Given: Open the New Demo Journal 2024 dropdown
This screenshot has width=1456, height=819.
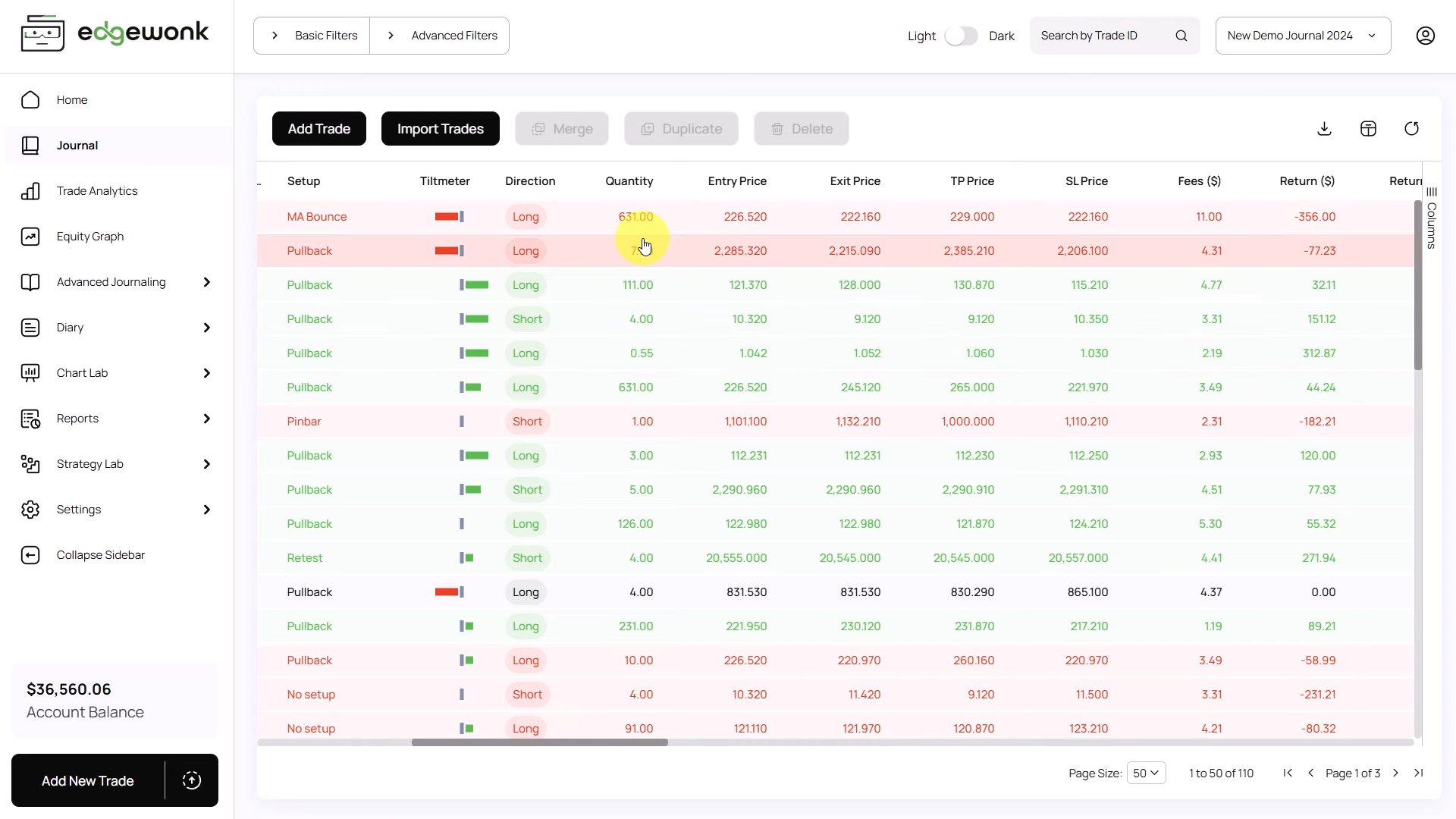Looking at the screenshot, I should pos(1302,36).
